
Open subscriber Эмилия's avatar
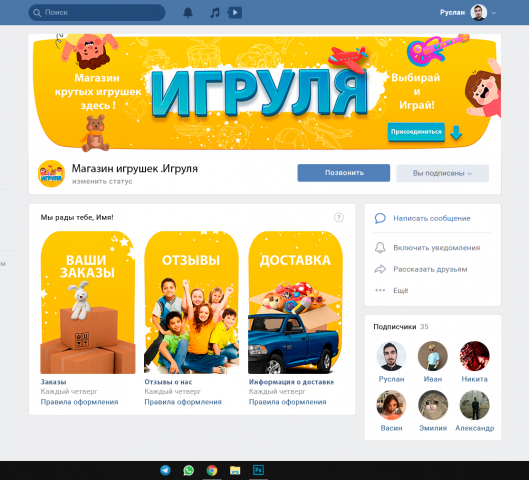tap(433, 405)
